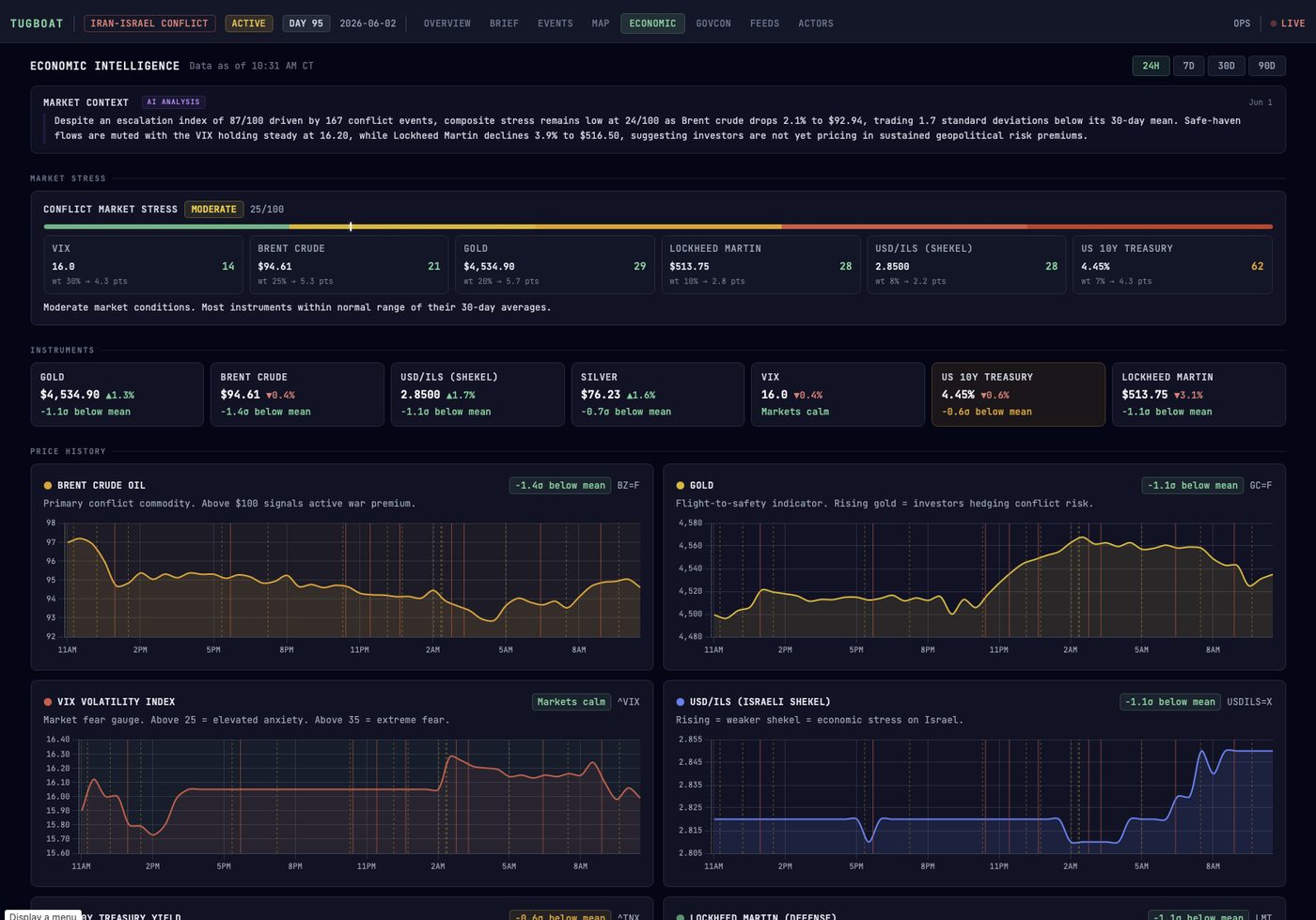Click the DAY 95 badge
Viewport: 1316px width, 920px height.
305,23
